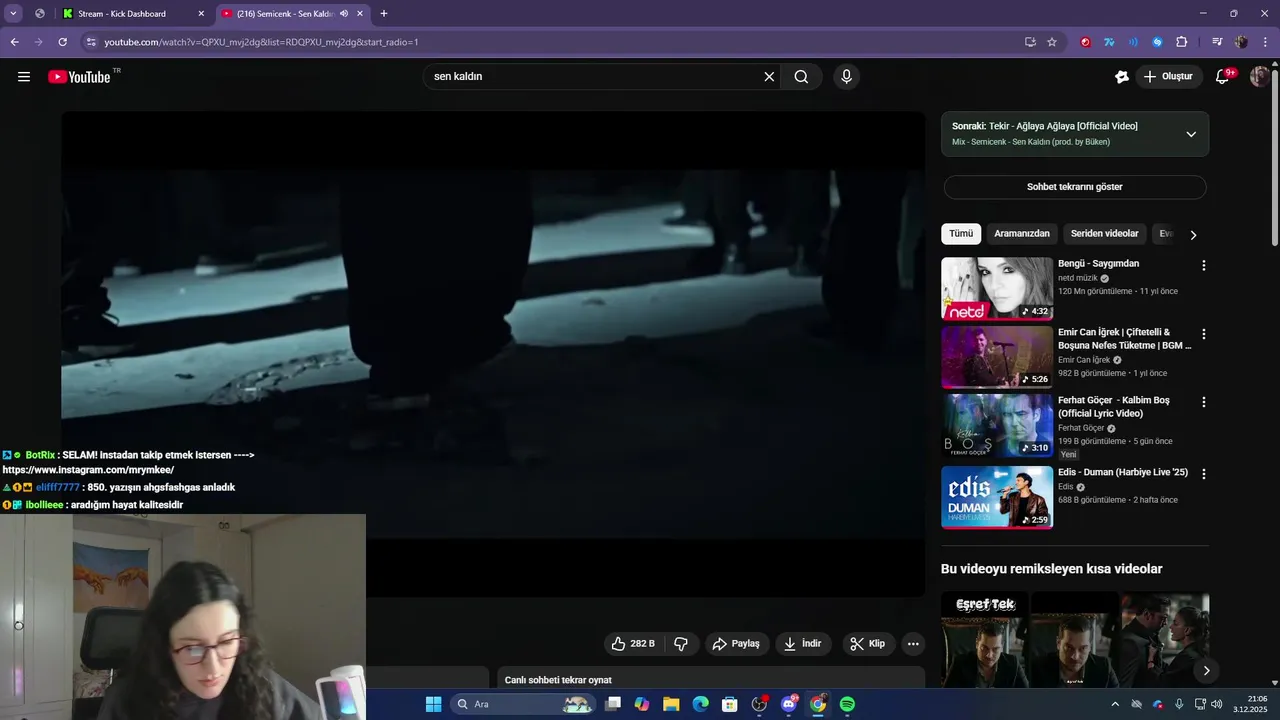This screenshot has height=720, width=1280.
Task: Install app icon in address bar
Action: (1030, 42)
